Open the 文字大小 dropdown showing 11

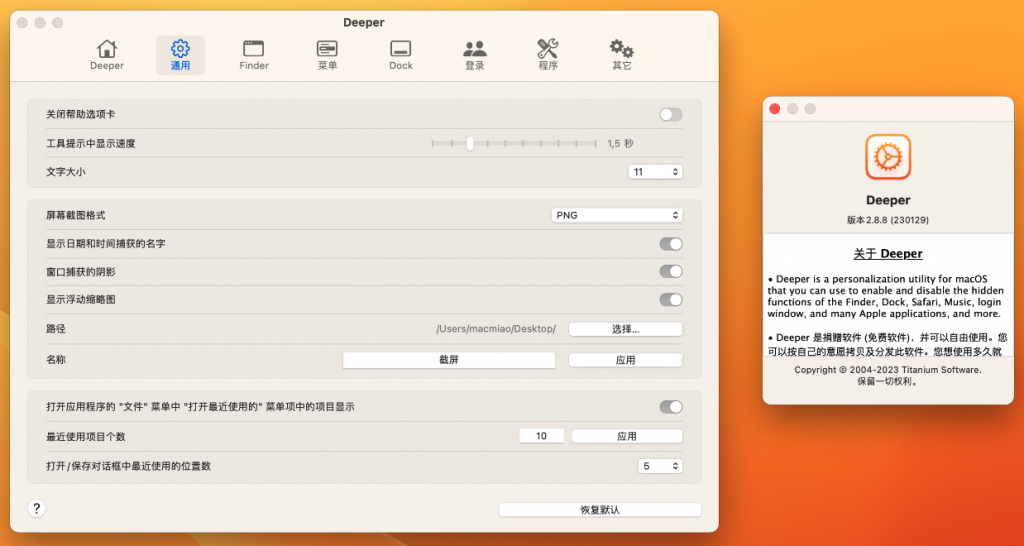tap(655, 172)
